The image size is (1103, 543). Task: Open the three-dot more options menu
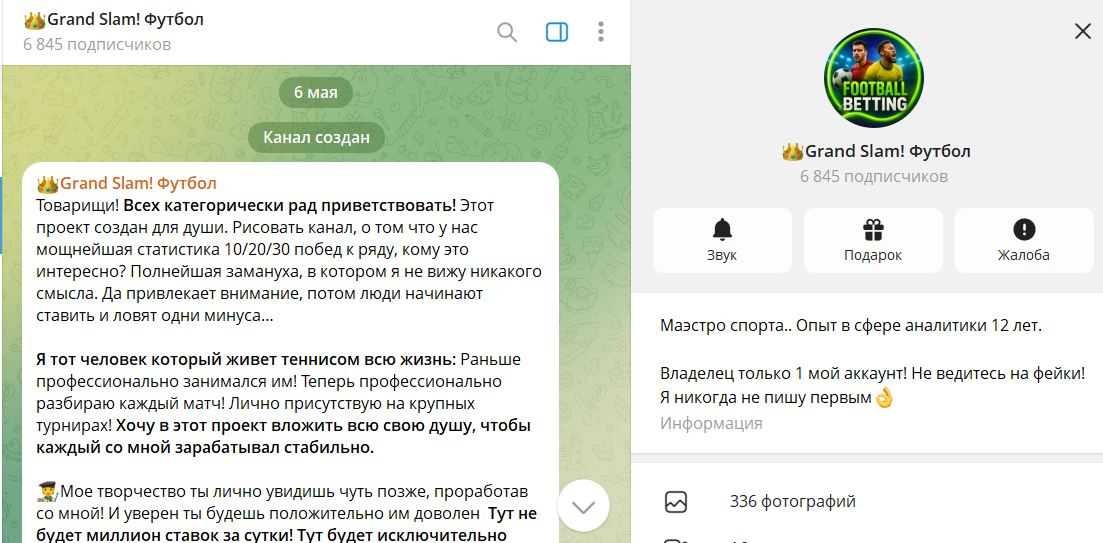click(x=600, y=32)
